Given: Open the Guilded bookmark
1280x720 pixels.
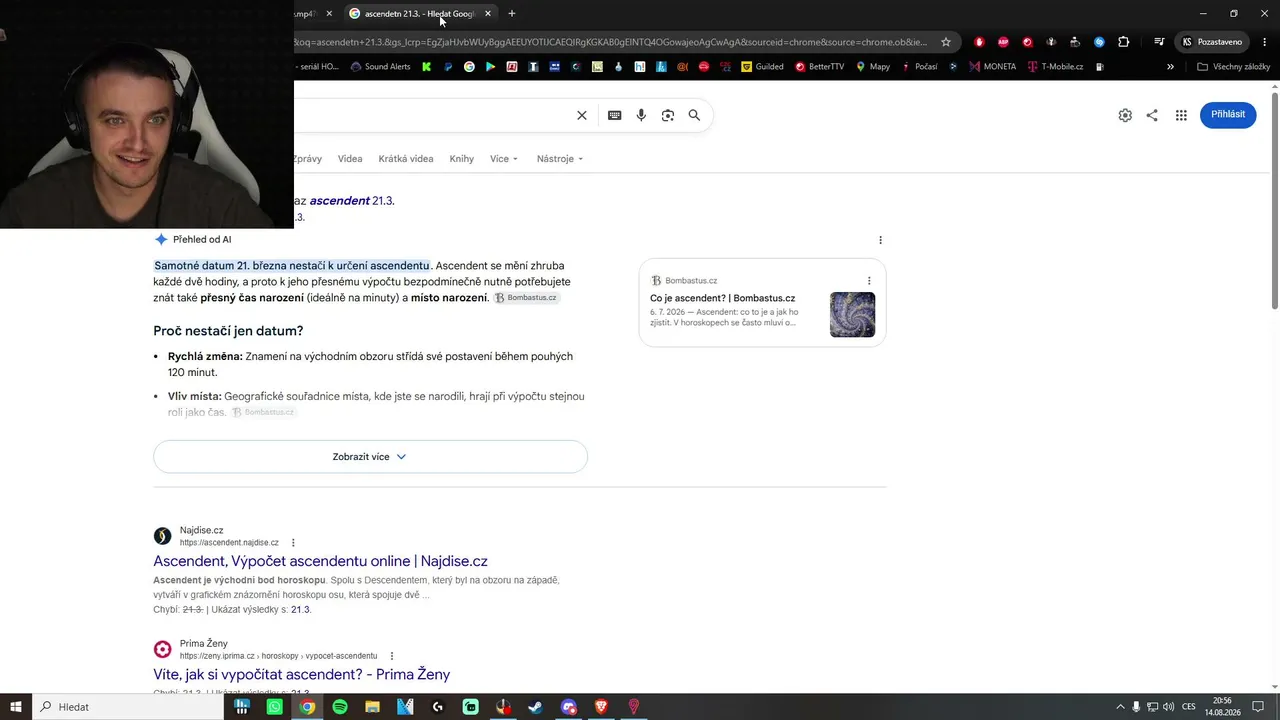Looking at the screenshot, I should [762, 67].
